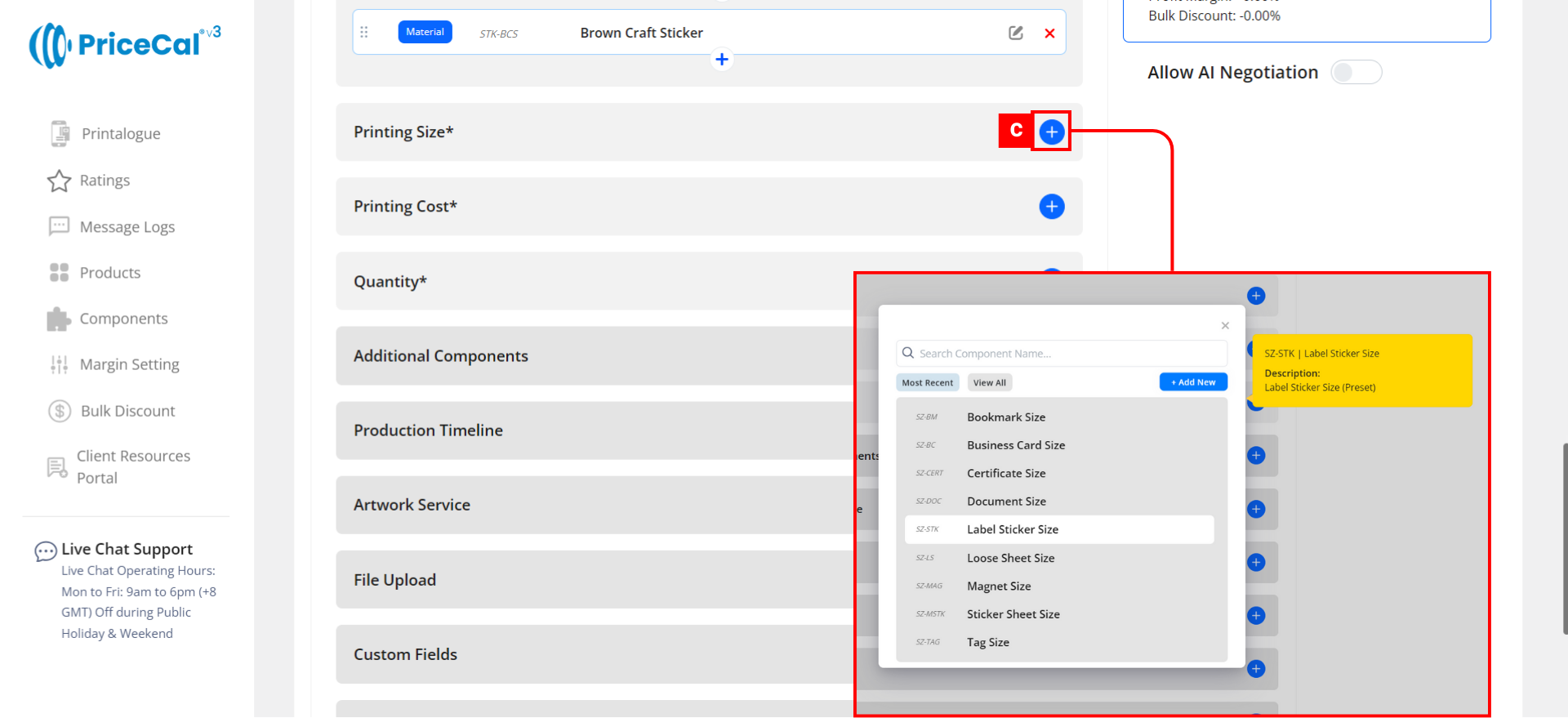The image size is (1568, 718).
Task: Click the drag handle on Material row
Action: (x=364, y=33)
